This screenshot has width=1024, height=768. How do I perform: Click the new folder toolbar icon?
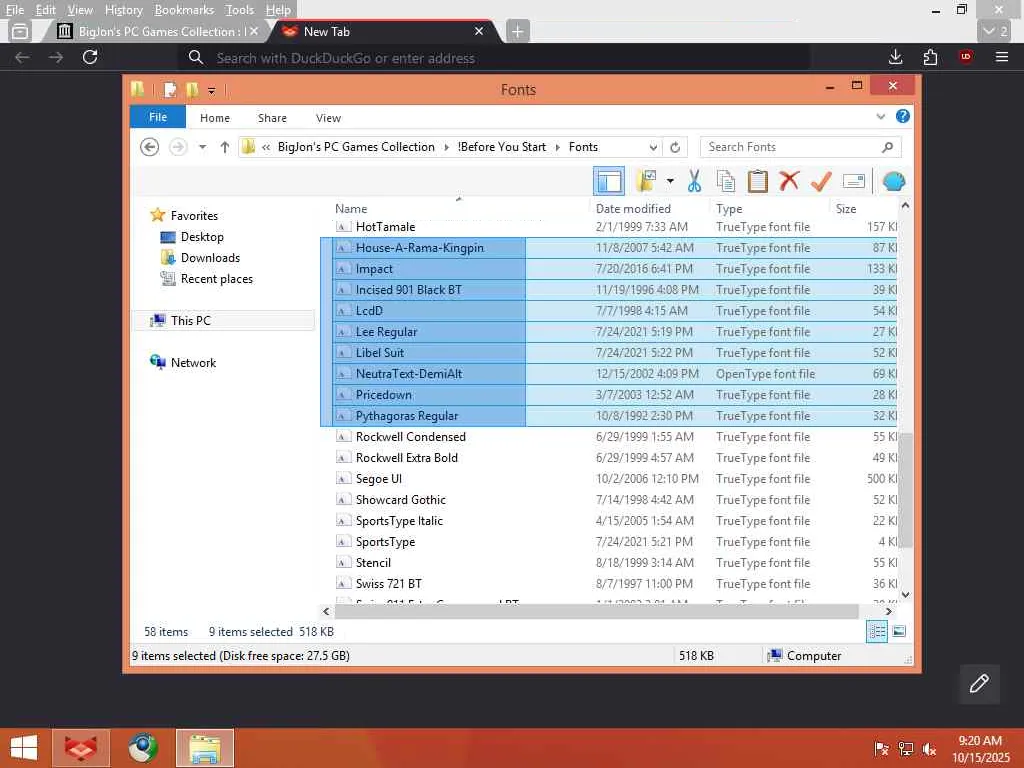point(647,181)
